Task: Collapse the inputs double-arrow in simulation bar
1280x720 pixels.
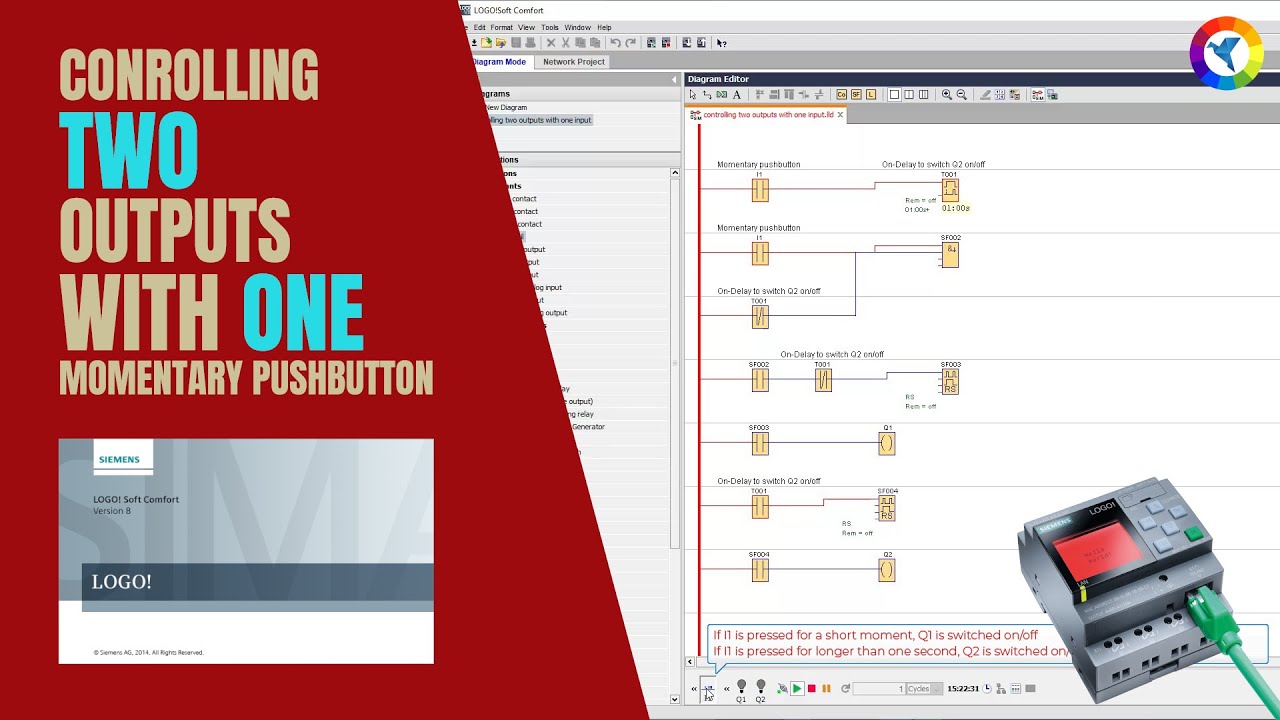Action: coord(694,689)
